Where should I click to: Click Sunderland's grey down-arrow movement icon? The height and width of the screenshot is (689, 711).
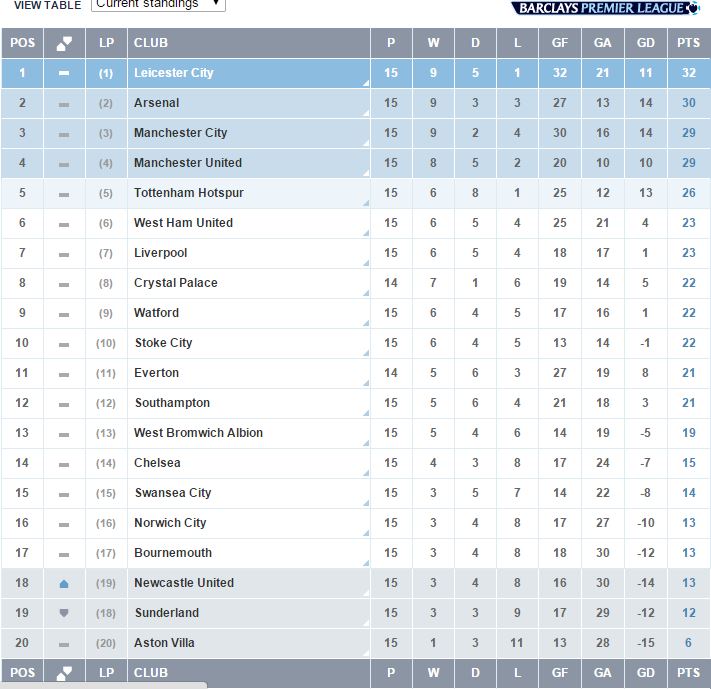tap(64, 613)
